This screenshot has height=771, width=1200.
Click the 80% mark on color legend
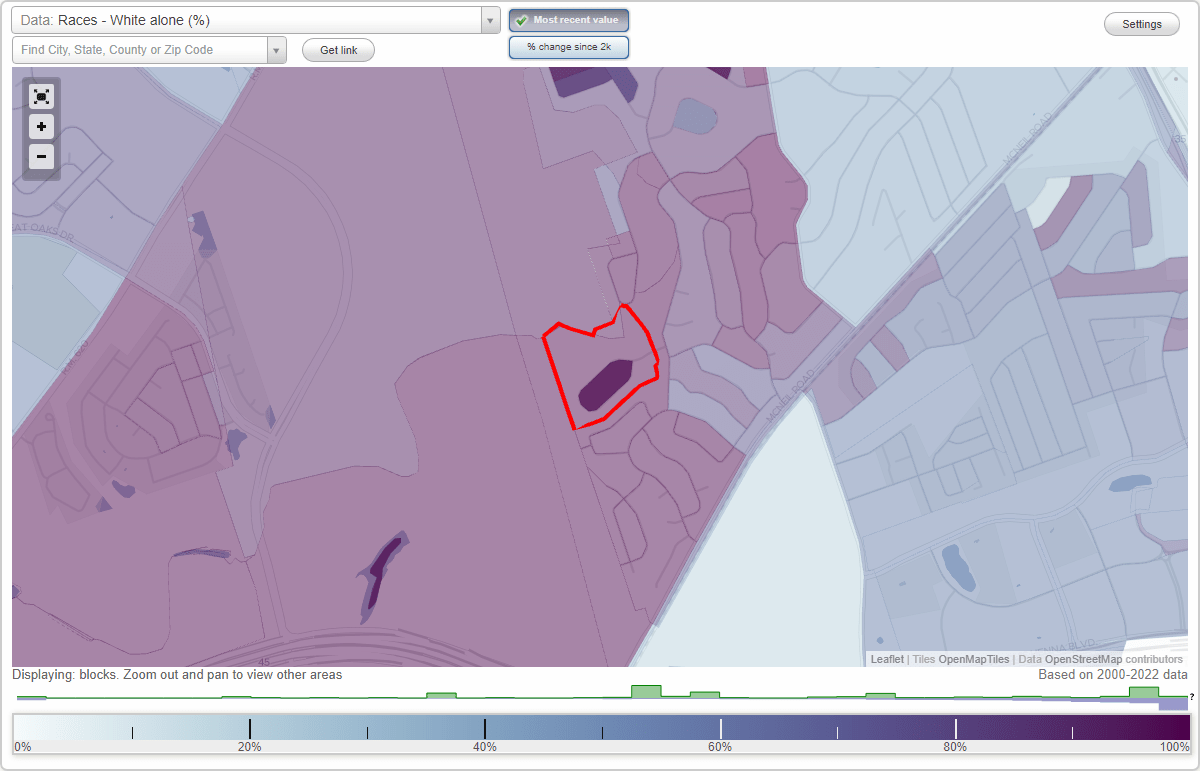955,746
